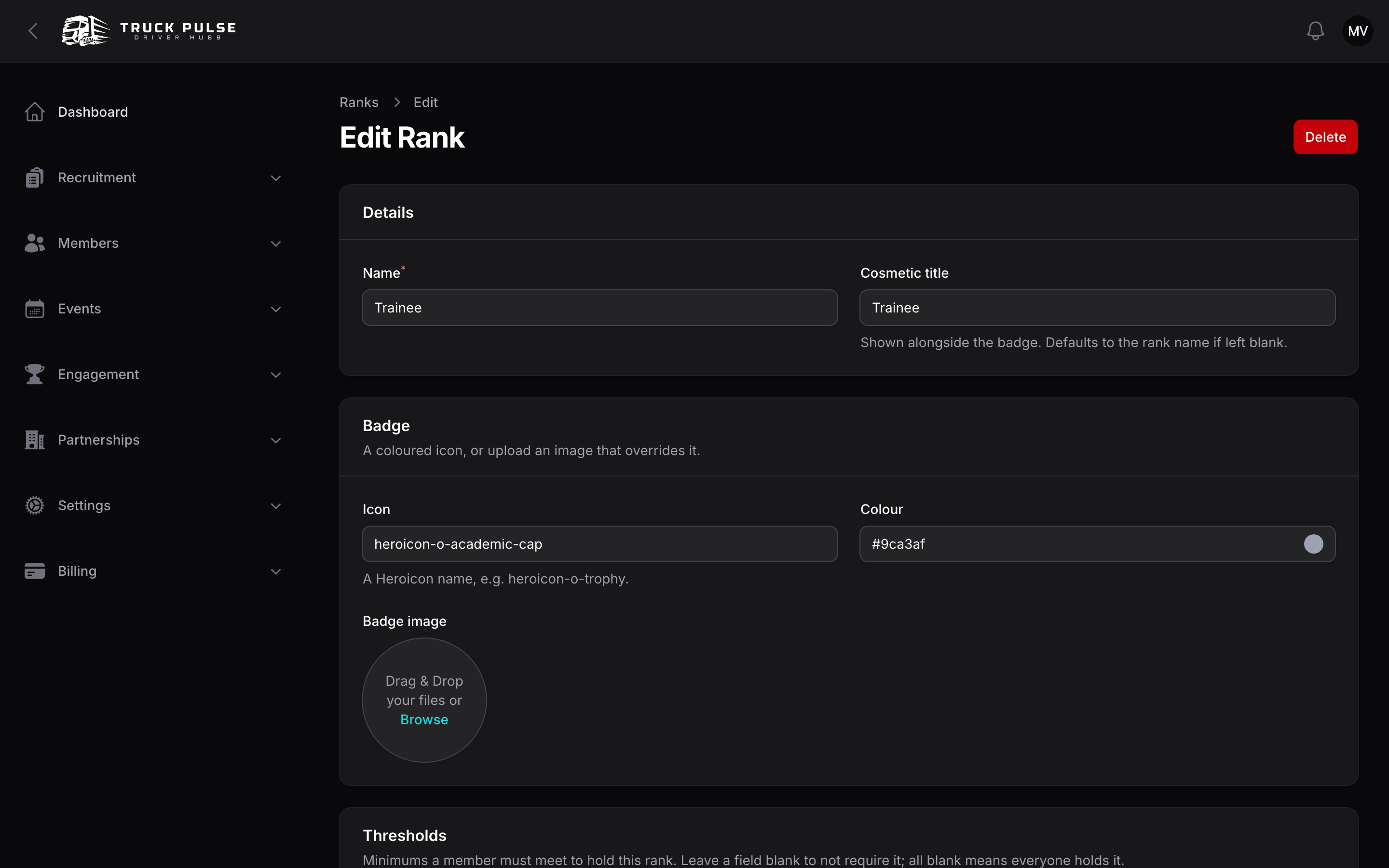Delete this rank with the red button
The image size is (1389, 868).
[1325, 137]
